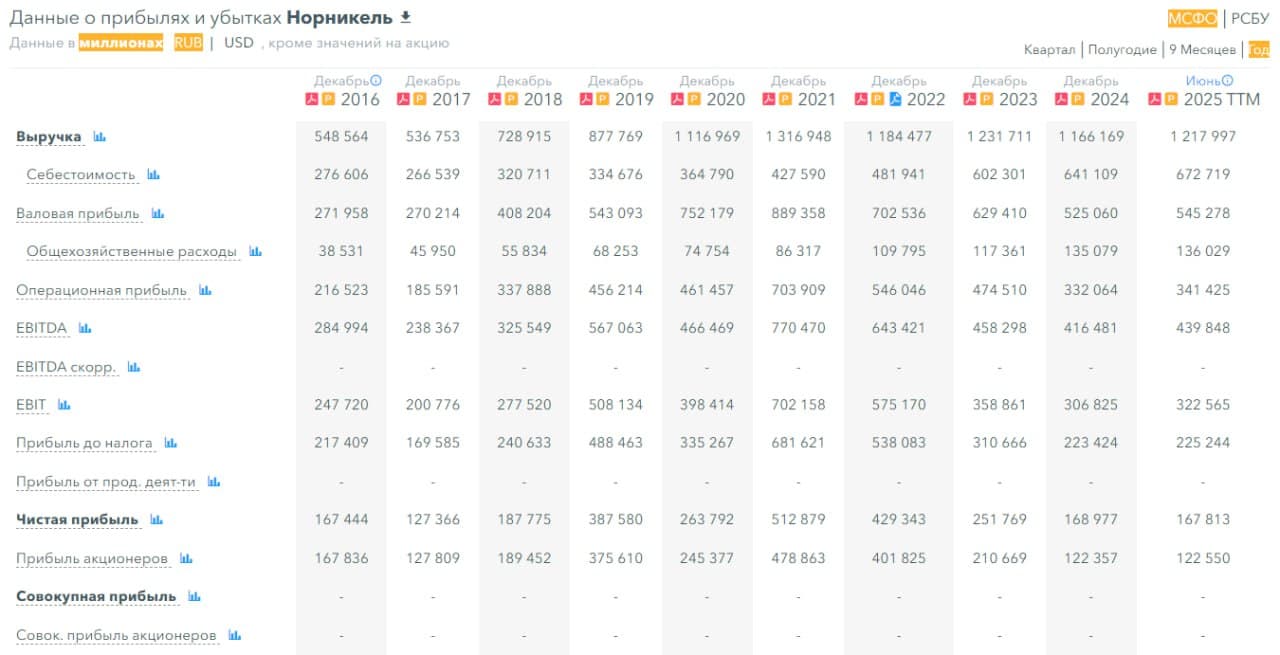
Task: Click the chart icon beside EBITDA
Action: point(85,328)
